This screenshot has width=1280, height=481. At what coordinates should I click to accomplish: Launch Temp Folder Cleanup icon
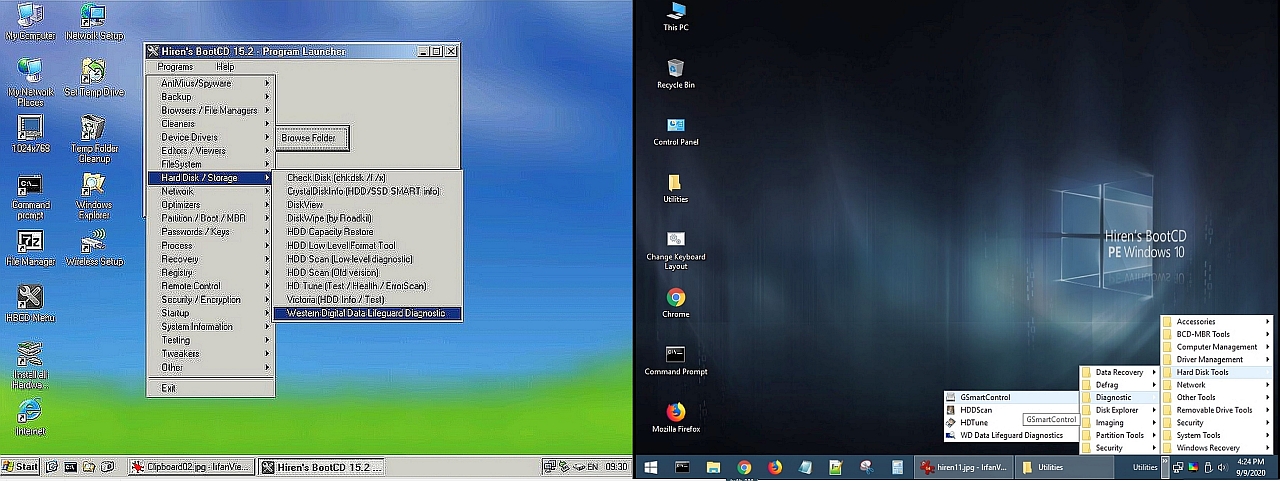click(94, 139)
